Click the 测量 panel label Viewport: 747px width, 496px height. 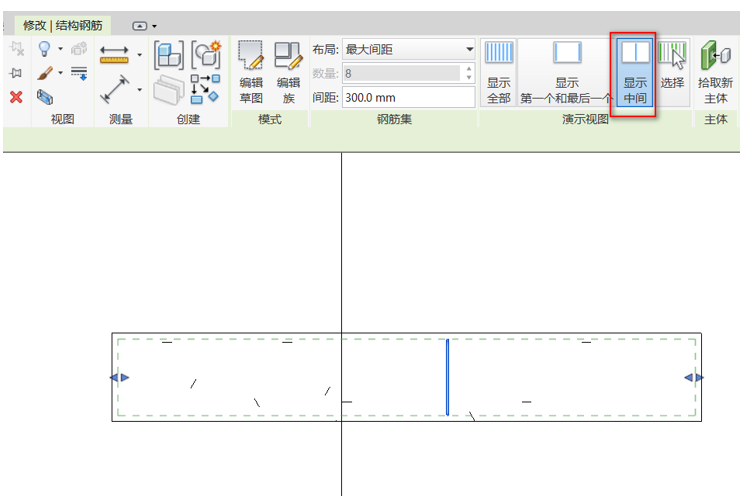coord(121,119)
